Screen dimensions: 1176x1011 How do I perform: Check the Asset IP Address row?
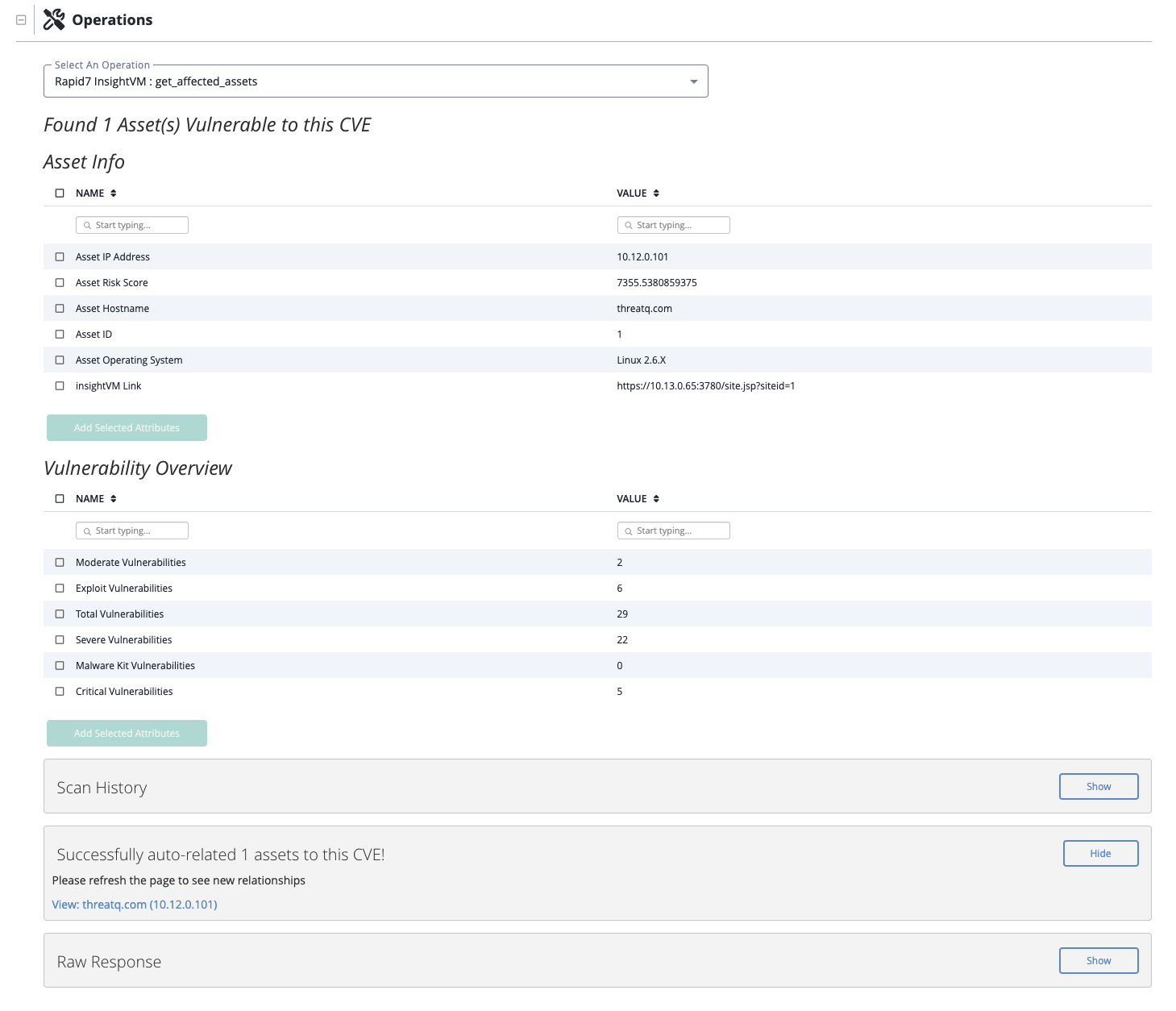tap(60, 257)
